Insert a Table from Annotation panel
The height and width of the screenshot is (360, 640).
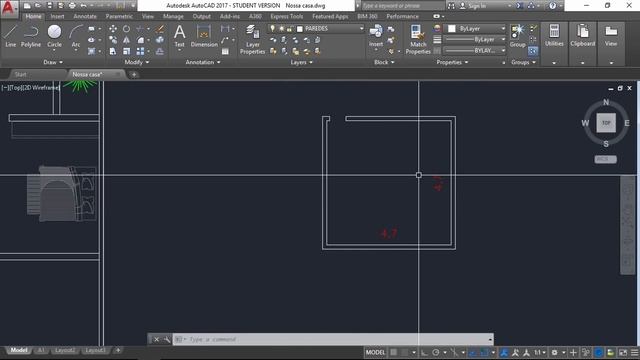[225, 51]
